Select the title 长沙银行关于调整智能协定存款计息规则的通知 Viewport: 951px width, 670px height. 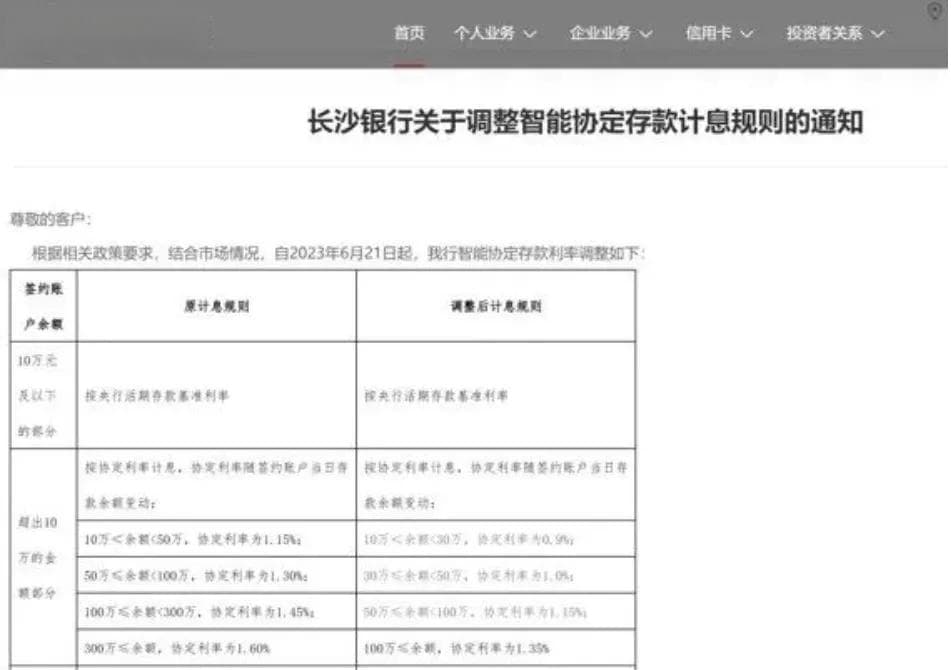click(585, 122)
